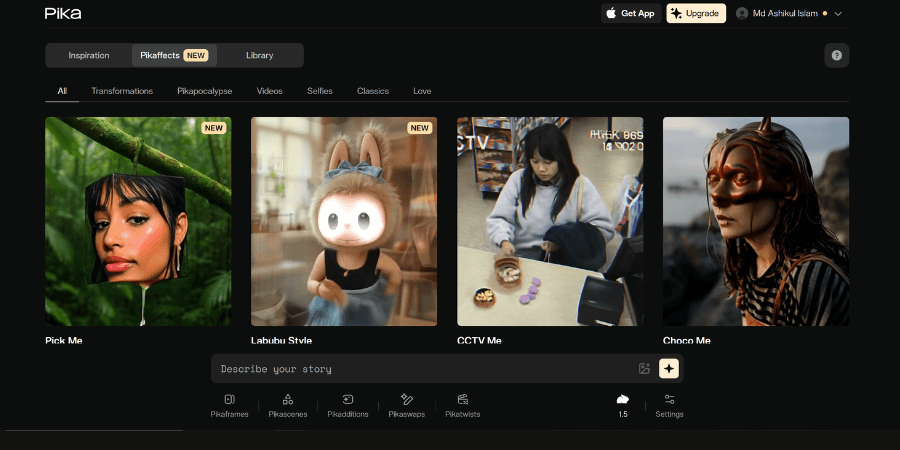This screenshot has height=450, width=900.
Task: Click the Get App button
Action: [630, 14]
